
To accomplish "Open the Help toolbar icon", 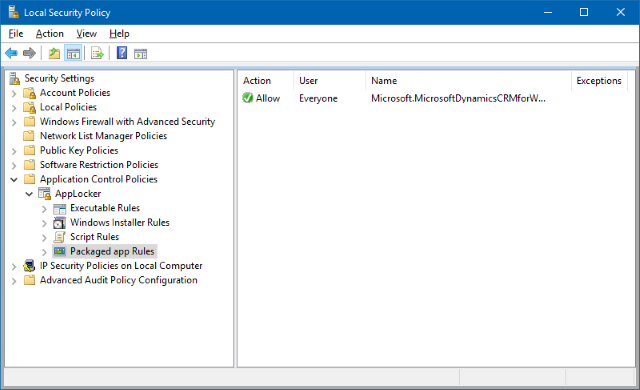I will pyautogui.click(x=122, y=53).
